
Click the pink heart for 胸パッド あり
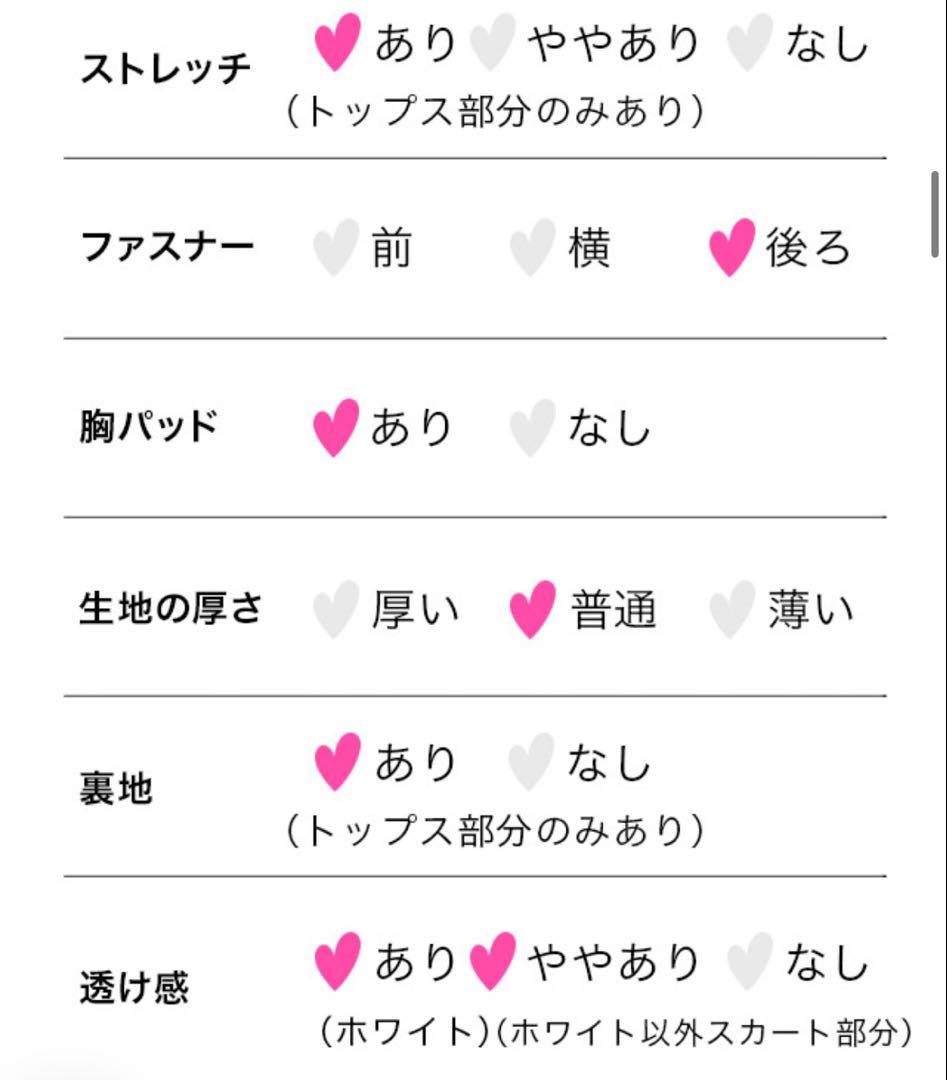point(335,430)
